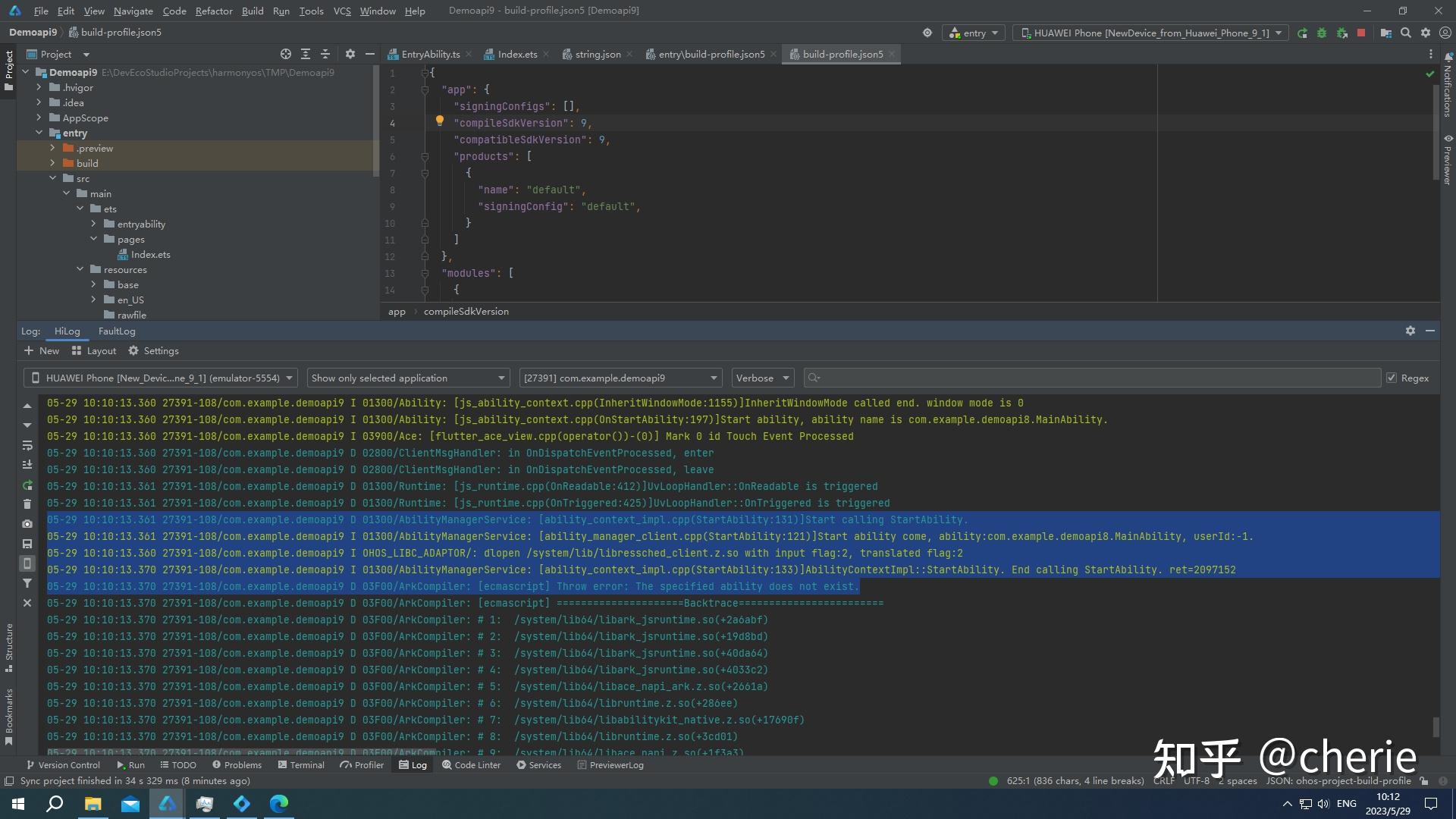Toggle soft-wrap in the log panel
Image resolution: width=1456 pixels, height=819 pixels.
coord(27,445)
